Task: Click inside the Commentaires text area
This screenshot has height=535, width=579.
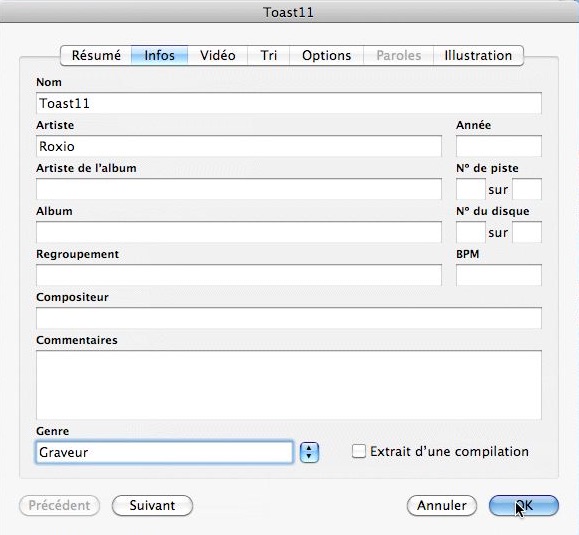Action: 289,385
